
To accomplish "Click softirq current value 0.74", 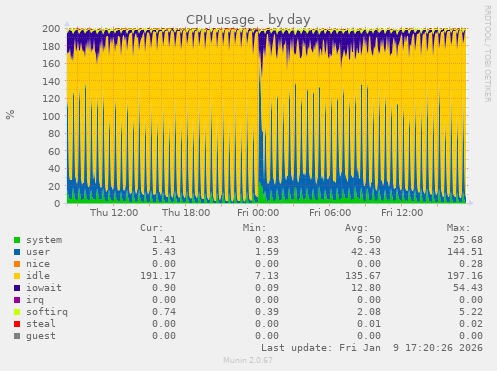I will [164, 312].
